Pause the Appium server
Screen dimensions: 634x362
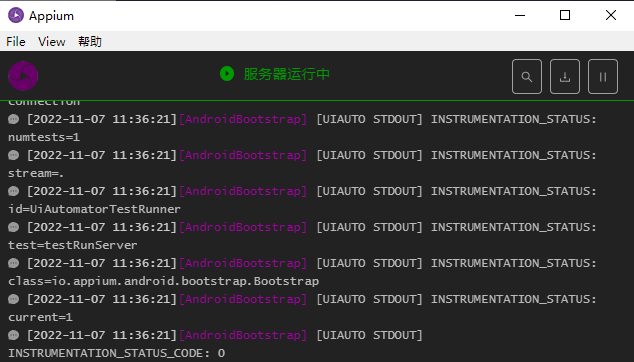[x=602, y=76]
